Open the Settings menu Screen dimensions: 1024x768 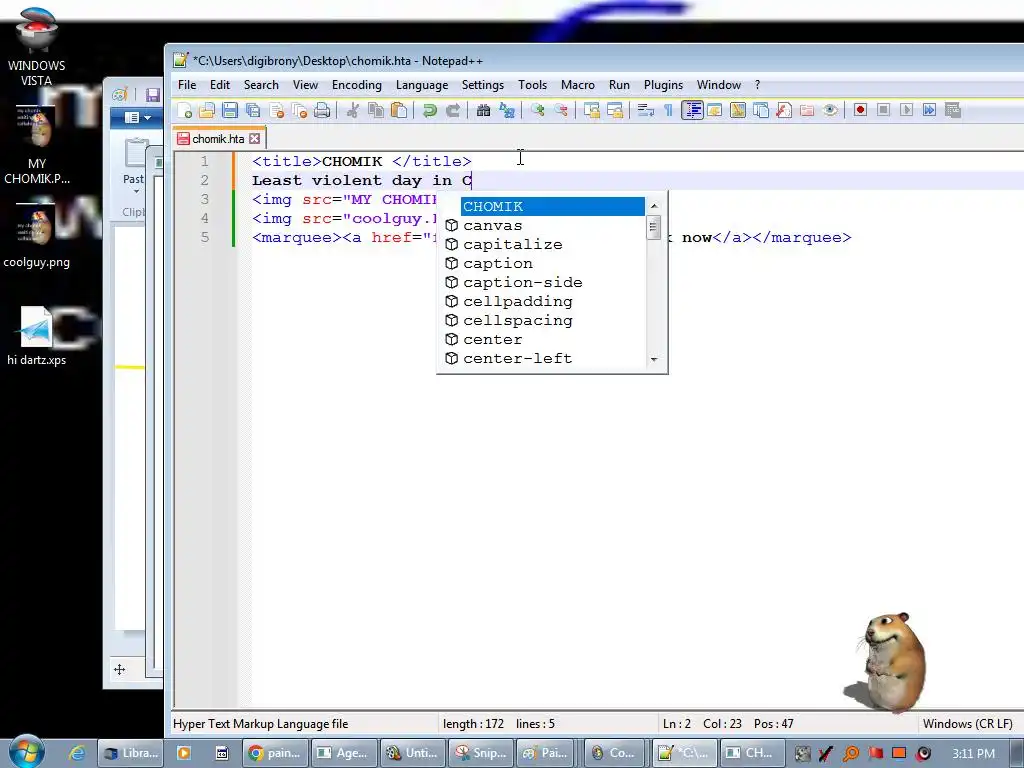pyautogui.click(x=483, y=85)
